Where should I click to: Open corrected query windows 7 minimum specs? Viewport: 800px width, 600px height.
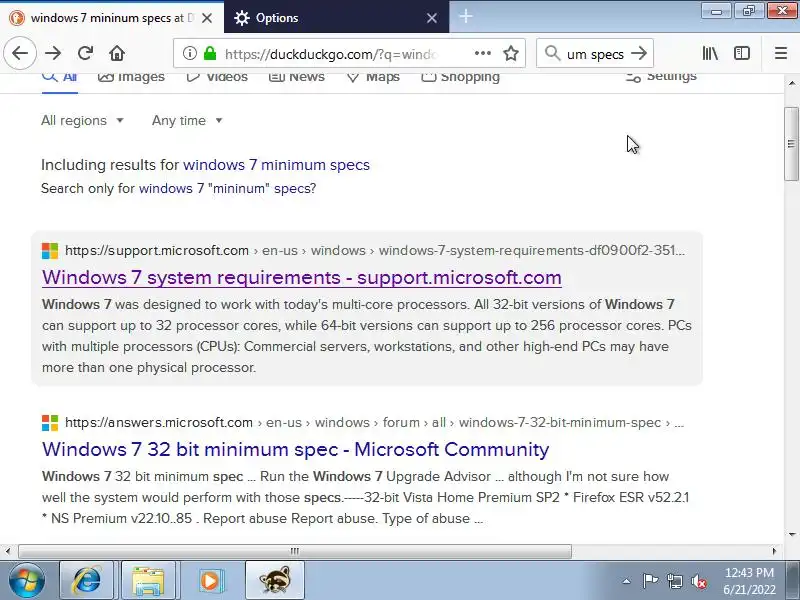(x=277, y=165)
